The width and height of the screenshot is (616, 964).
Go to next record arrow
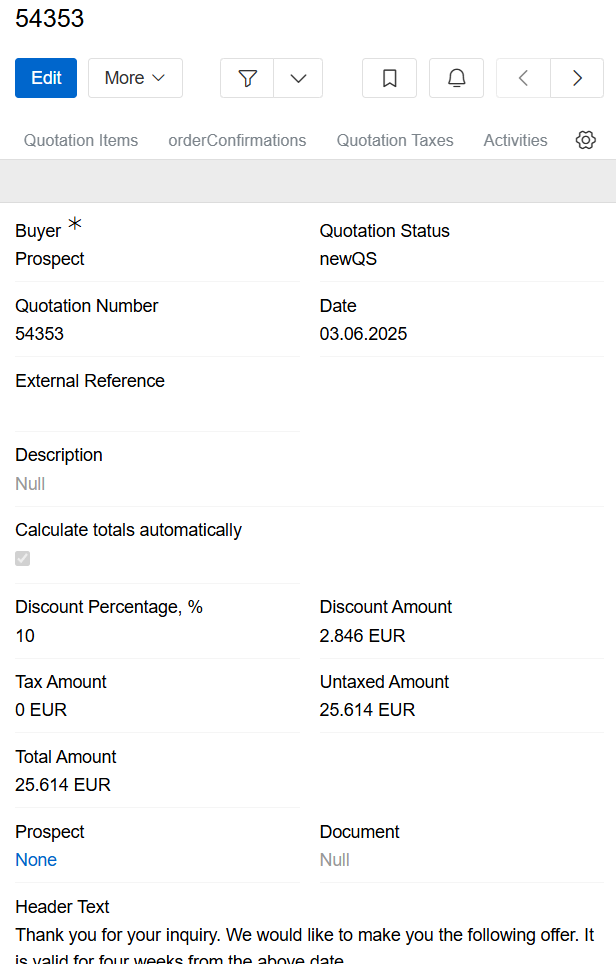click(x=577, y=78)
